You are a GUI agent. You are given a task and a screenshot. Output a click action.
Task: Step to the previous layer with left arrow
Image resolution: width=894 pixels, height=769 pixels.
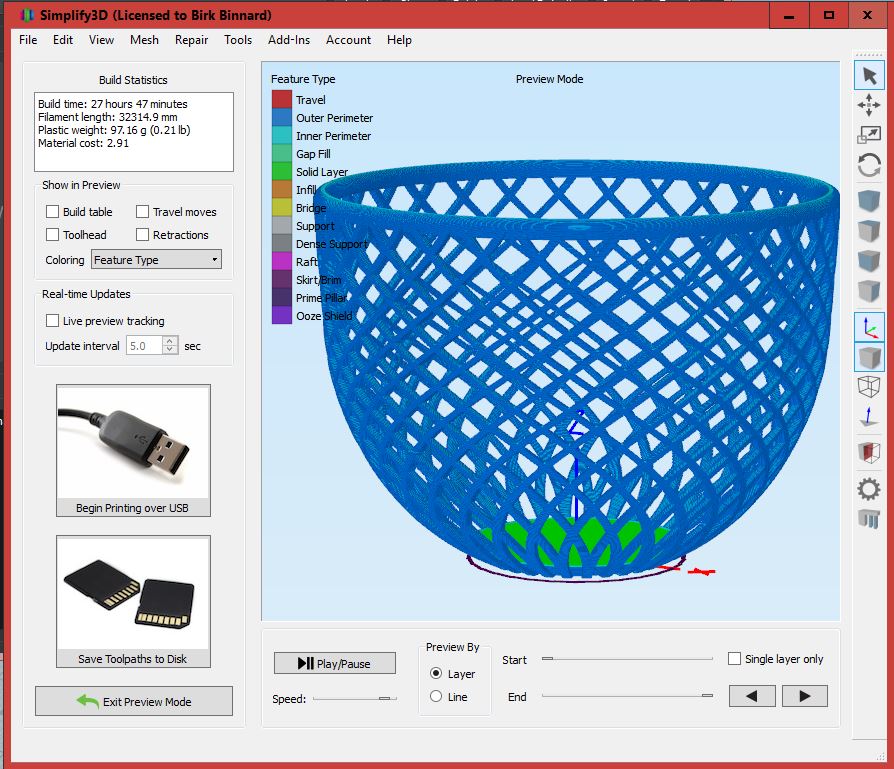(752, 696)
